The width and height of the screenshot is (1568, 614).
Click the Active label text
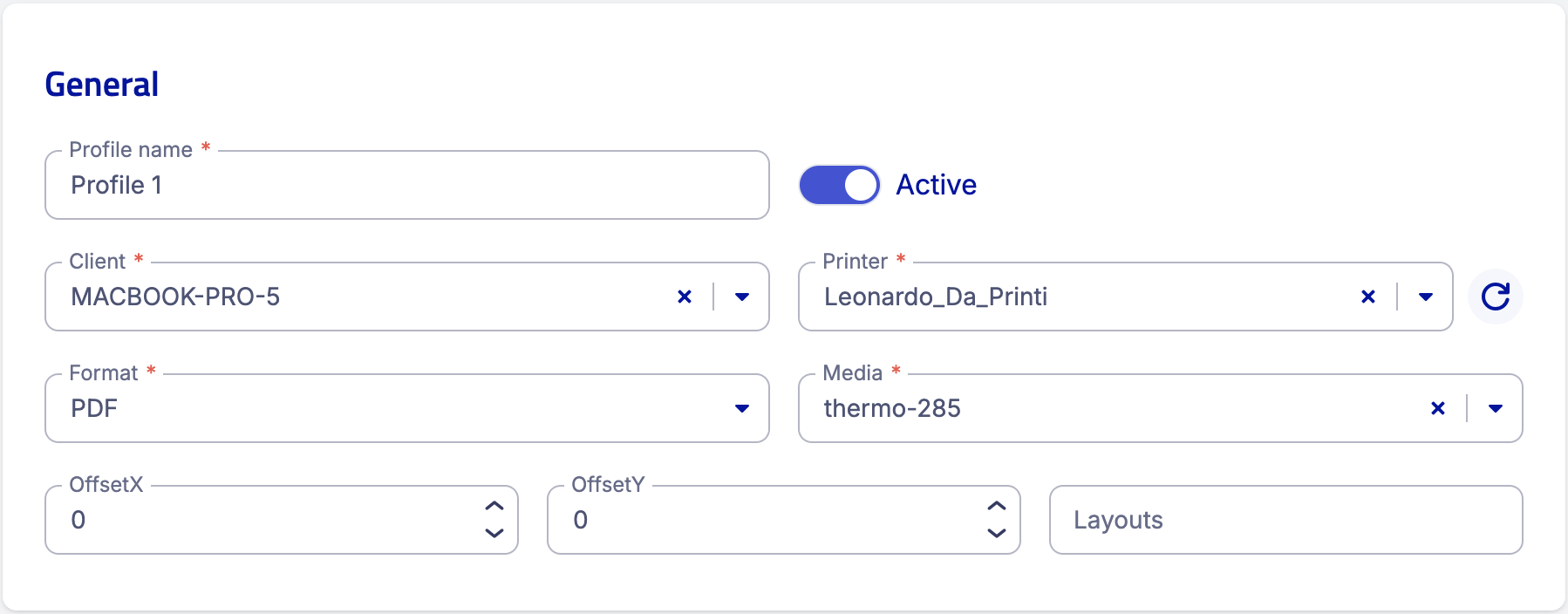(x=936, y=185)
